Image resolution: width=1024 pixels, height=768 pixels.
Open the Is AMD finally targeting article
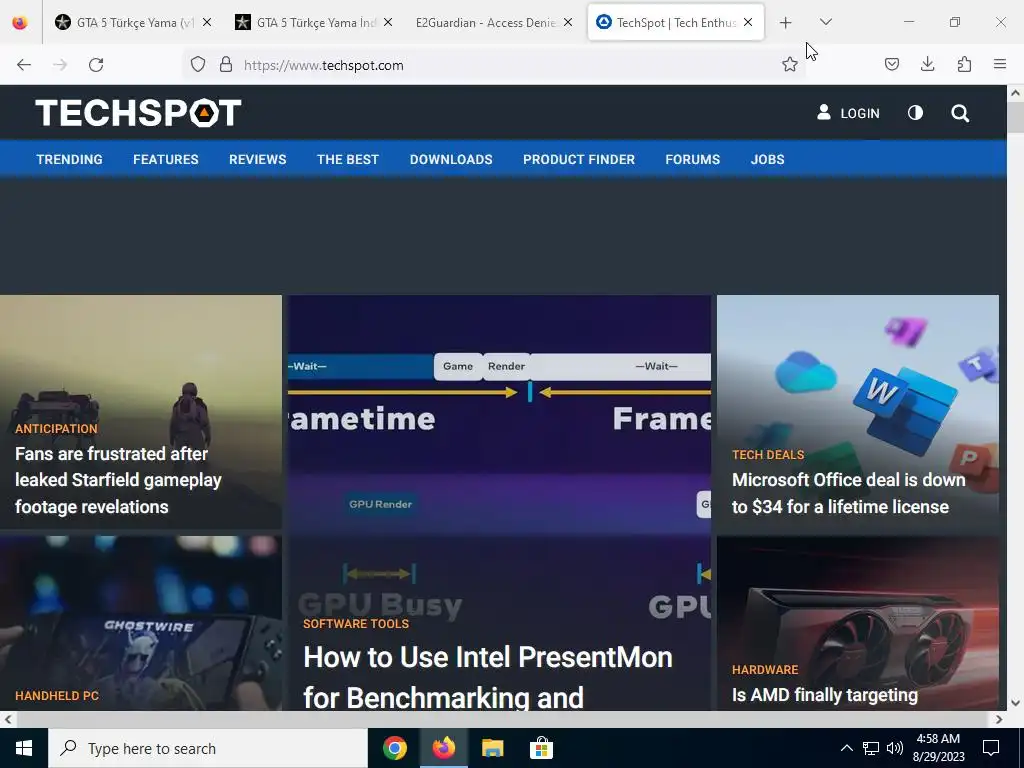[825, 695]
